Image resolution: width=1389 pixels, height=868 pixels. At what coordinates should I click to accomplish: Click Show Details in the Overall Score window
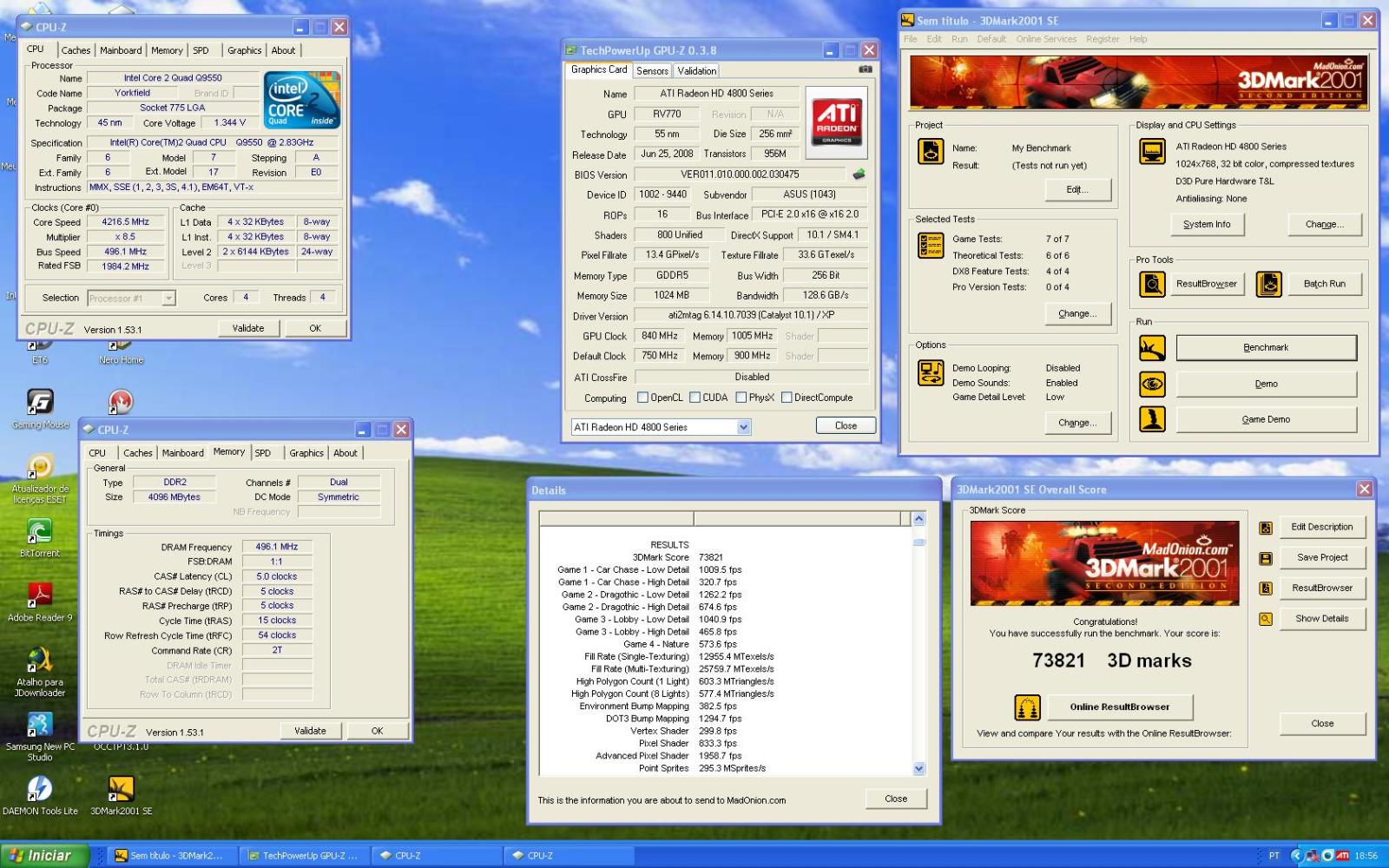tap(1321, 619)
